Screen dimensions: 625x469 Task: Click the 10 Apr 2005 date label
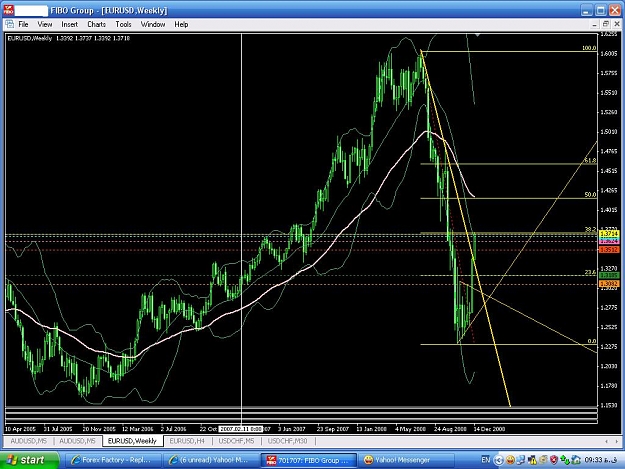coord(21,429)
